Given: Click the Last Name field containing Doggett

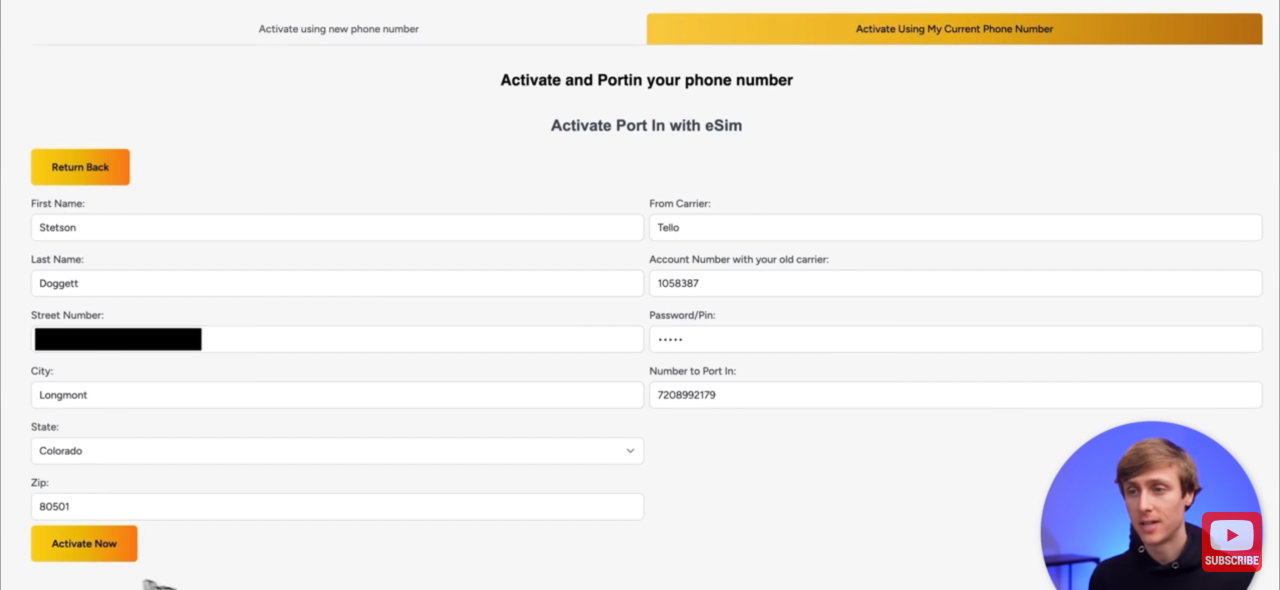Looking at the screenshot, I should click(337, 283).
